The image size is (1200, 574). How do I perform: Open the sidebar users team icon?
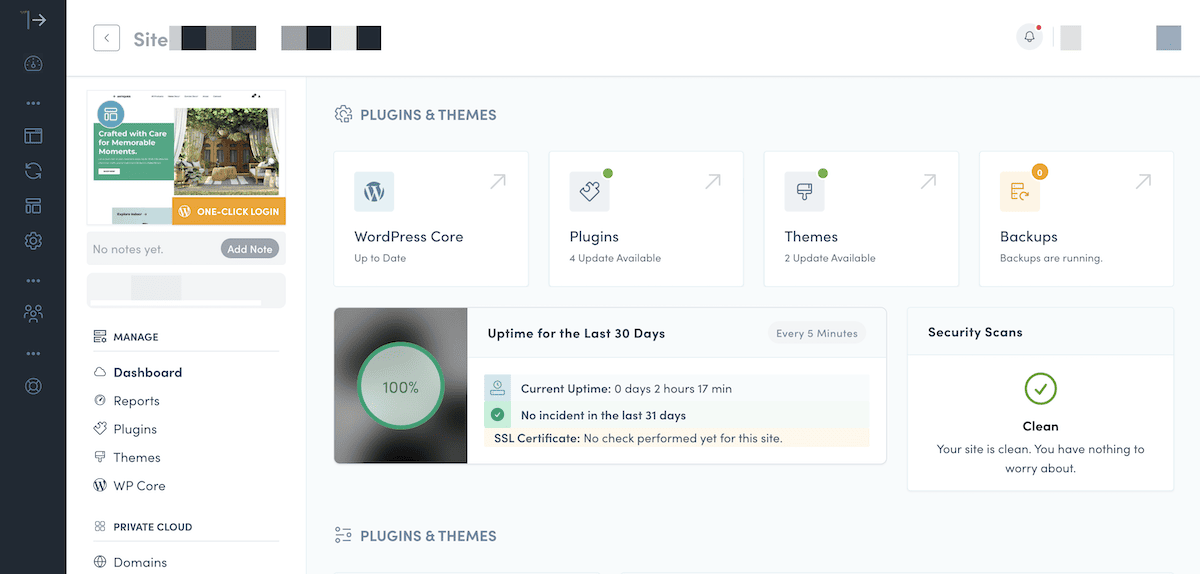click(33, 313)
